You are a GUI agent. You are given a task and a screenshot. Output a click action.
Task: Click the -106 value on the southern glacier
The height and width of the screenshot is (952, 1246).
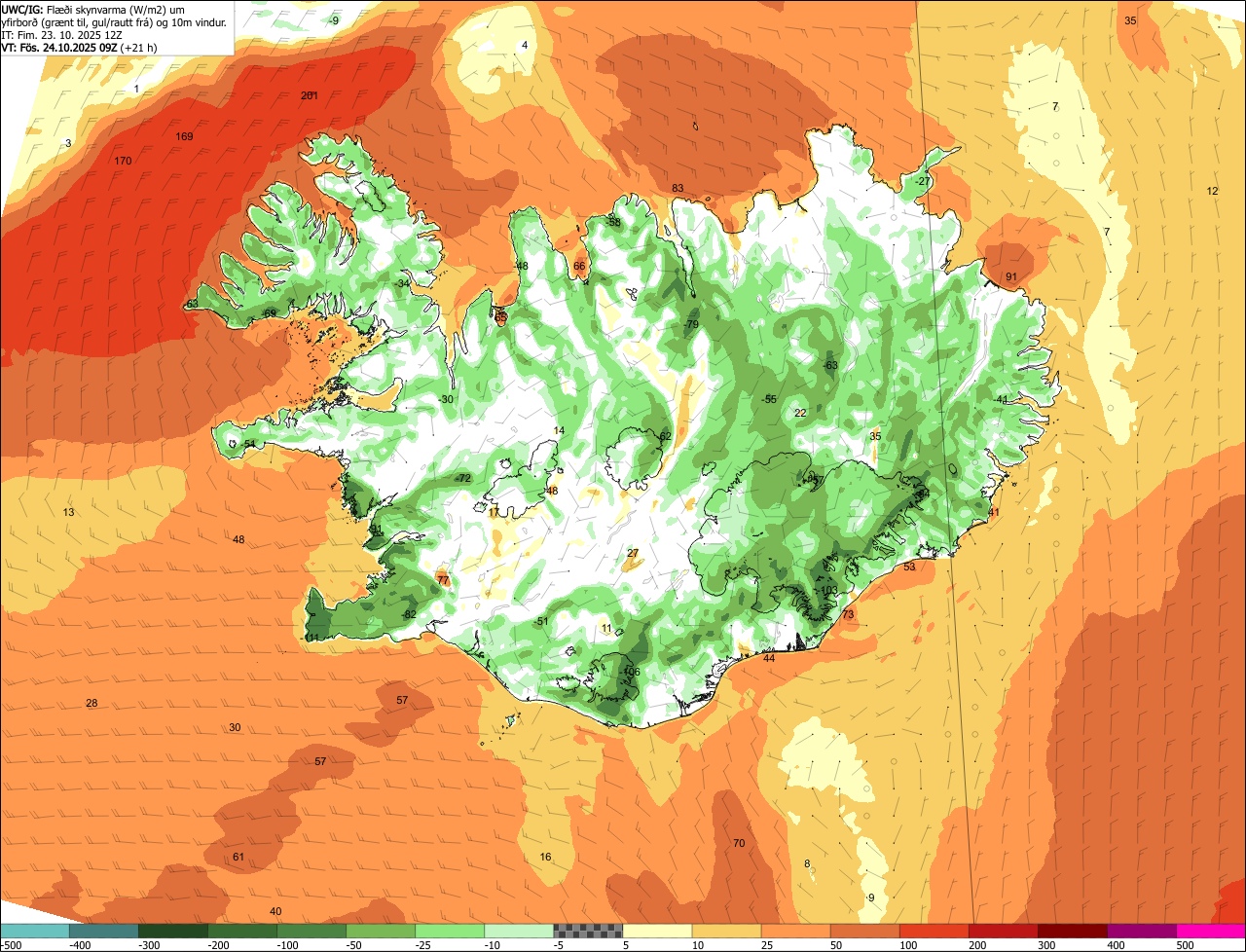(x=630, y=672)
